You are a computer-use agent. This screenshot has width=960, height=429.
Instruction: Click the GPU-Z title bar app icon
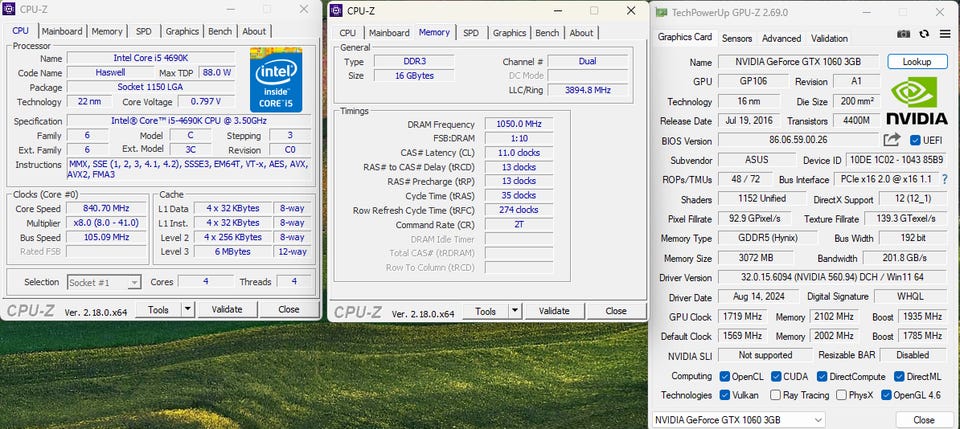point(662,11)
